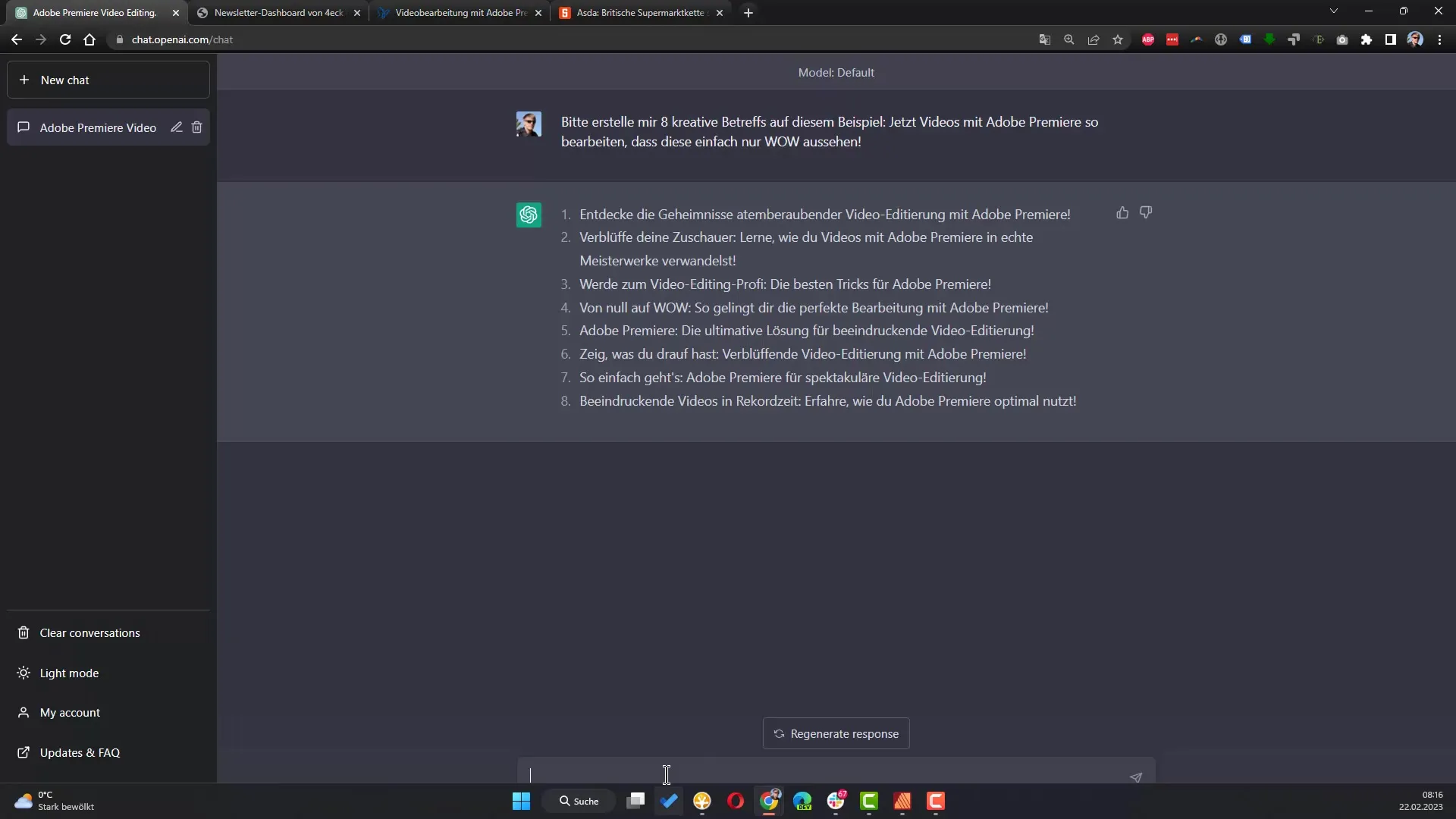
Task: Give thumbs up to the response
Action: point(1122,212)
